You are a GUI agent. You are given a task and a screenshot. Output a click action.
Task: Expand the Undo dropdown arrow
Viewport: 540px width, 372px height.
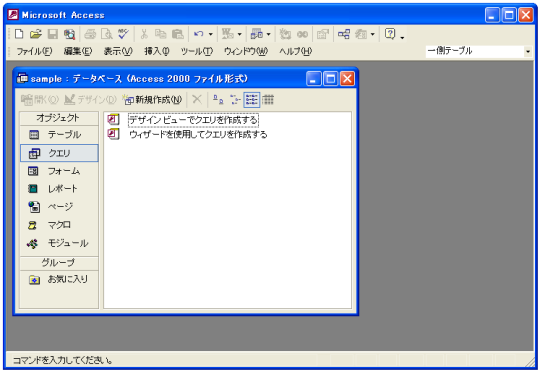coord(210,34)
